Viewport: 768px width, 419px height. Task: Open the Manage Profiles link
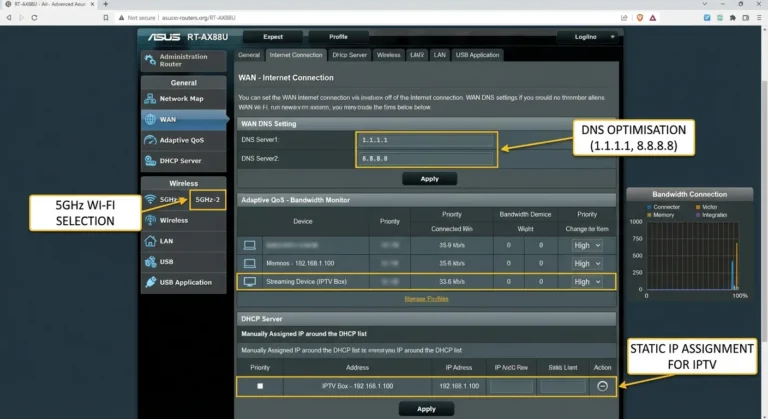pos(426,298)
